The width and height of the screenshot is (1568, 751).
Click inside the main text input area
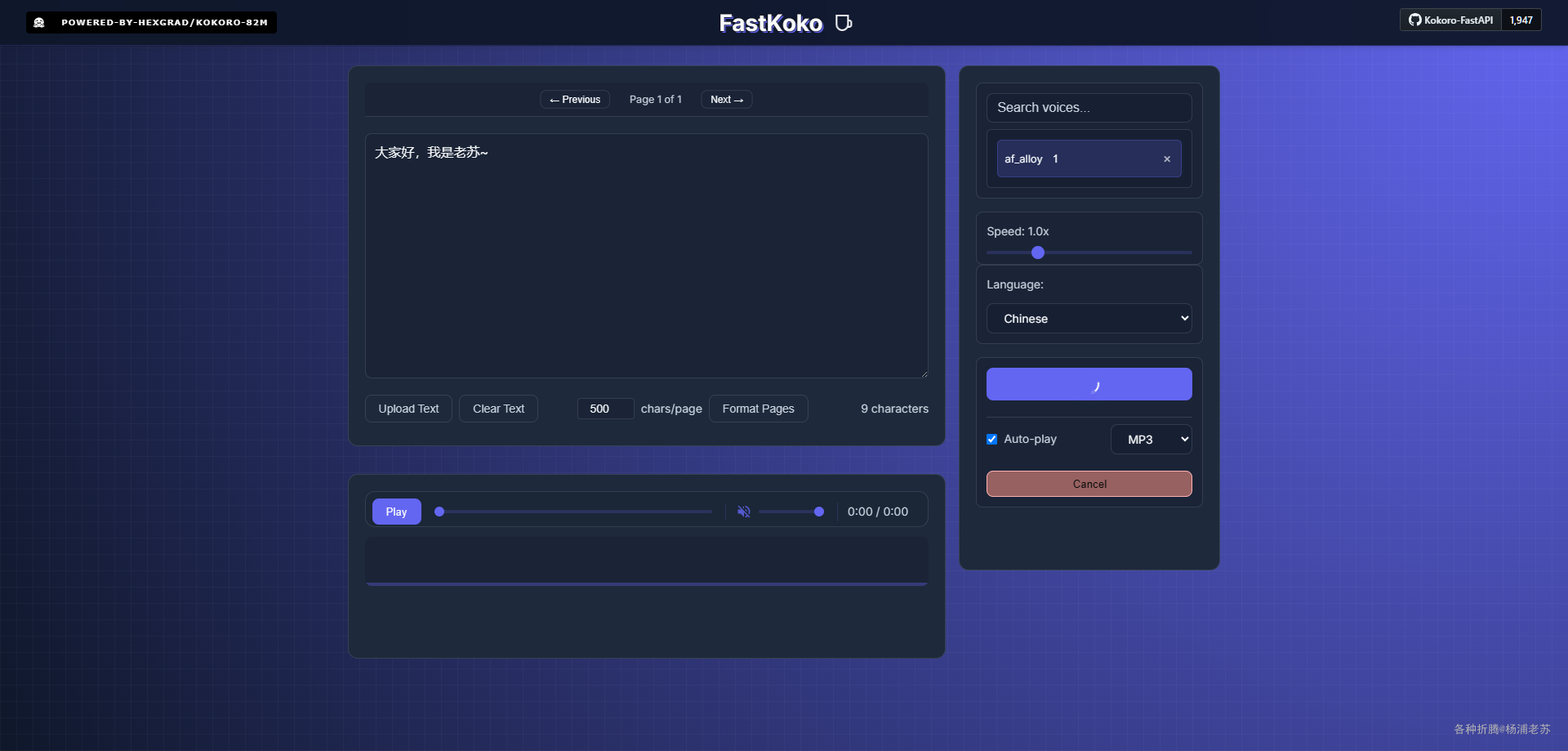(647, 256)
